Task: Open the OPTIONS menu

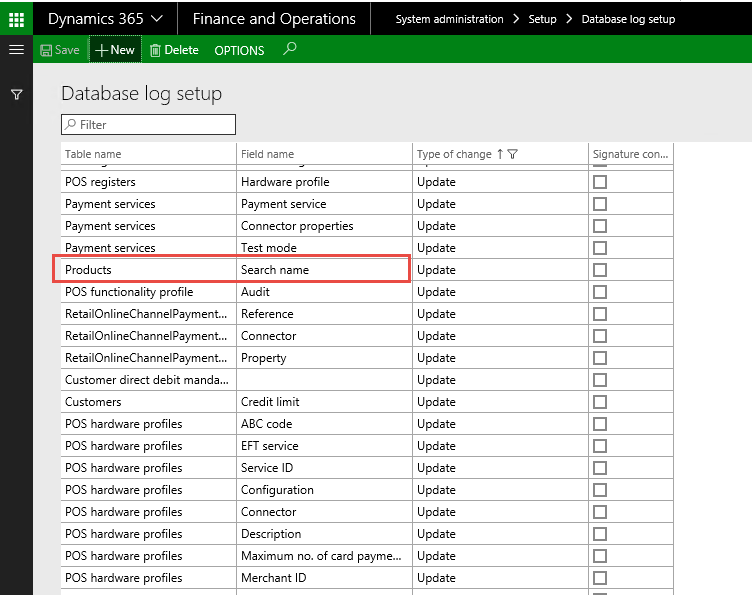Action: (x=239, y=50)
